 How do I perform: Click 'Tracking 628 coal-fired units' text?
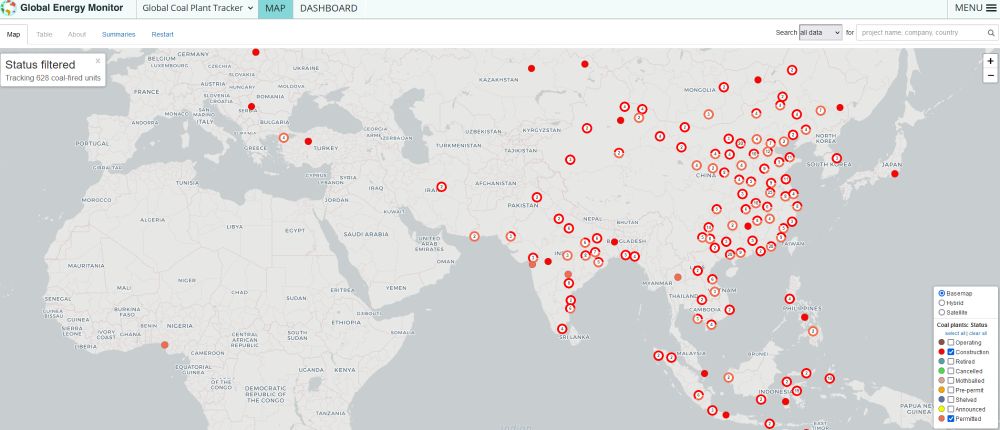click(x=53, y=78)
